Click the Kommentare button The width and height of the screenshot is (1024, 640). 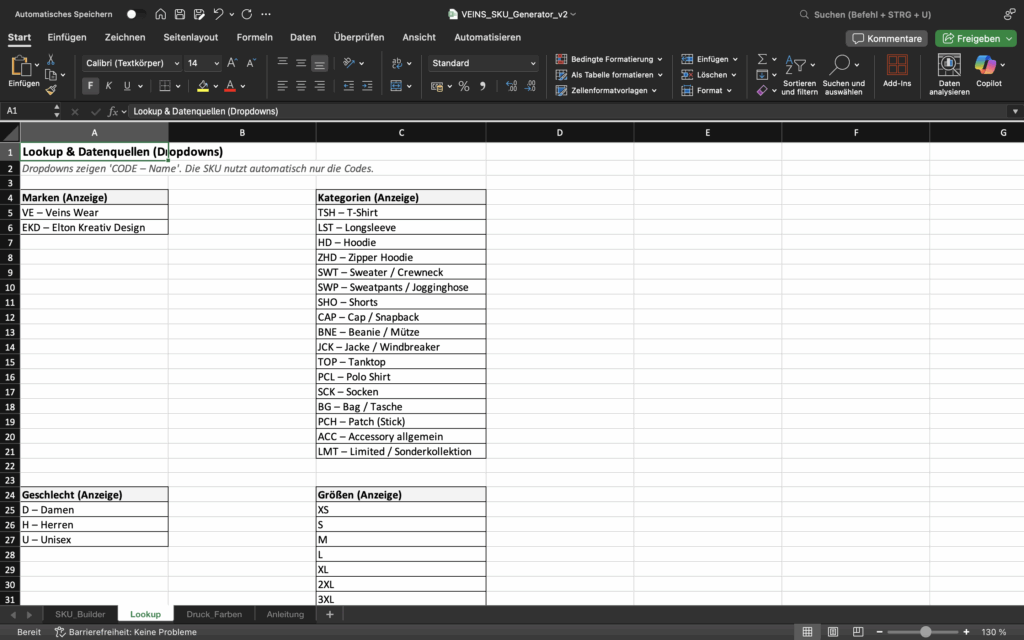pyautogui.click(x=886, y=38)
